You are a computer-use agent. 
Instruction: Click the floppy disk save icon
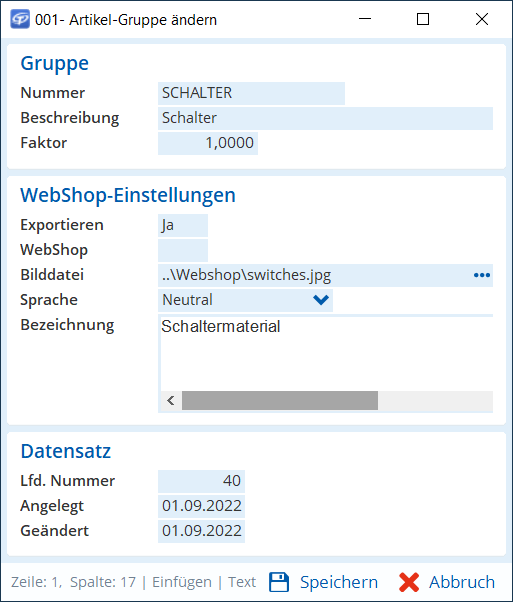click(279, 582)
